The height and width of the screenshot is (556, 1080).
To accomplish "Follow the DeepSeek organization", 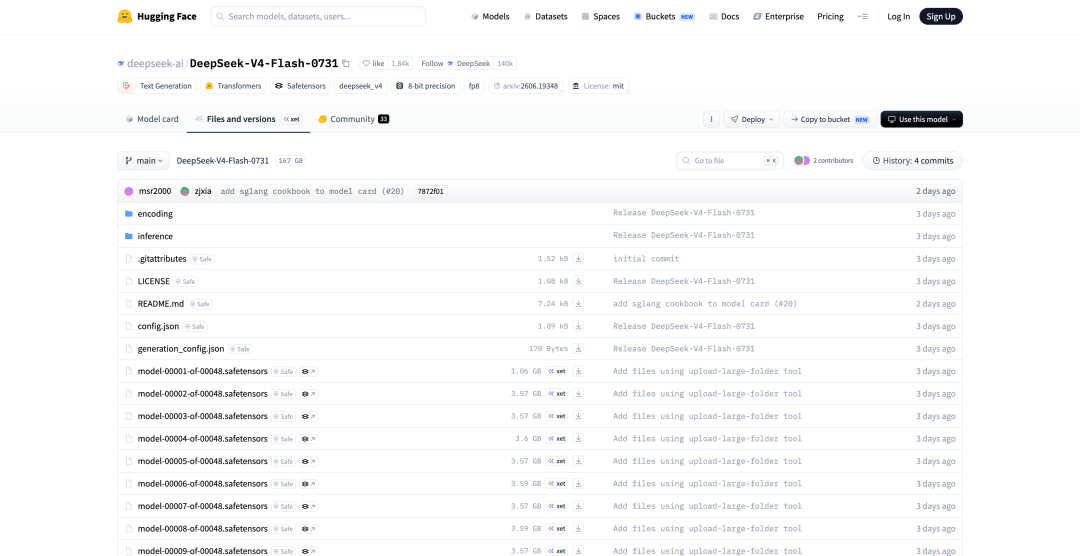I will click(455, 63).
